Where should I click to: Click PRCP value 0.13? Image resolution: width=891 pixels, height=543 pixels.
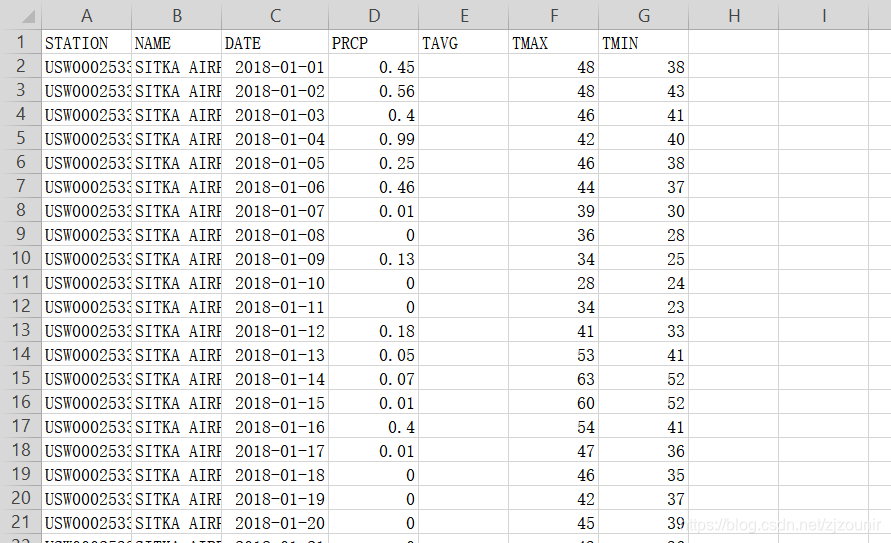point(373,259)
